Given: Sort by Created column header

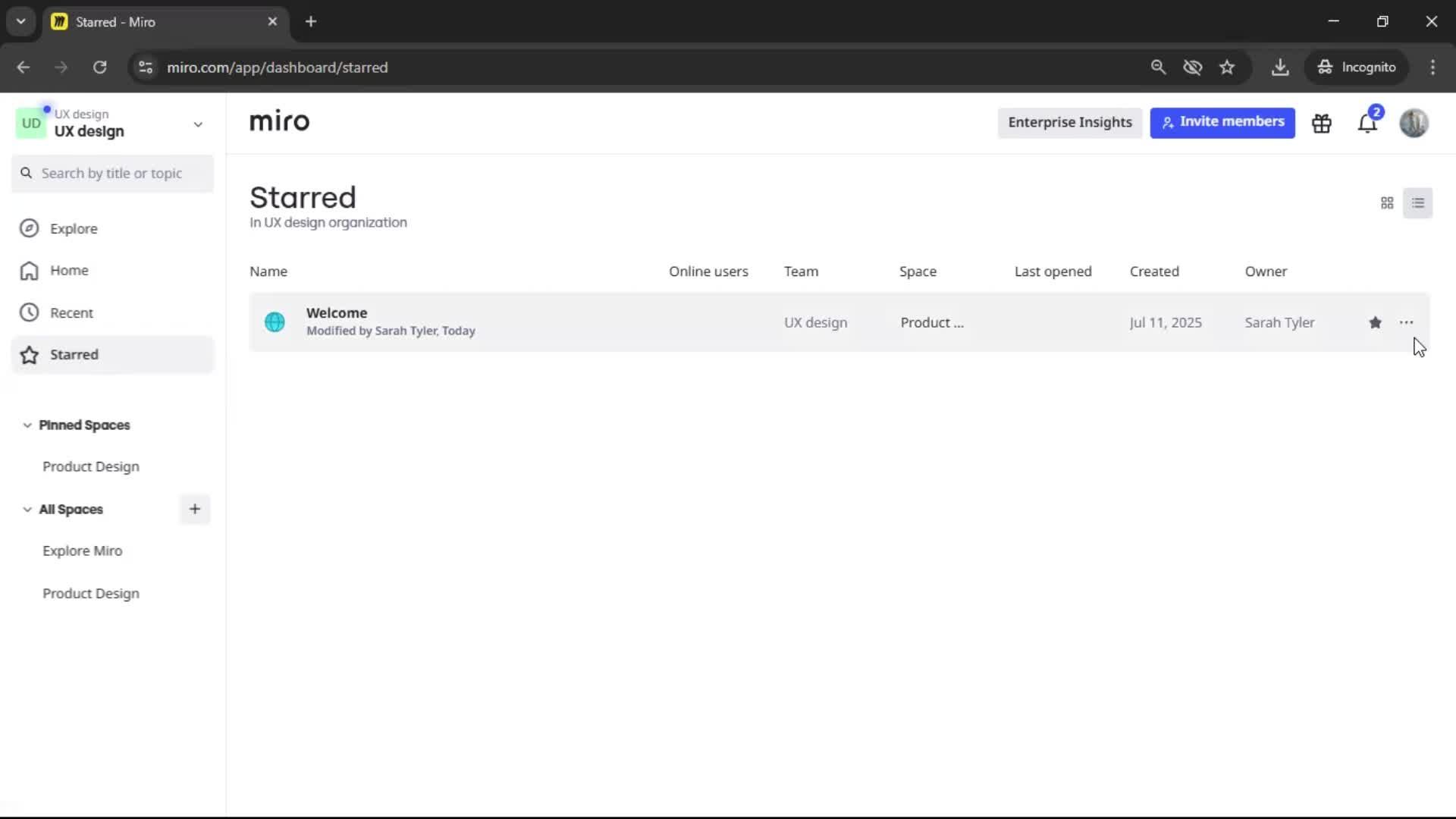Looking at the screenshot, I should click(x=1154, y=271).
